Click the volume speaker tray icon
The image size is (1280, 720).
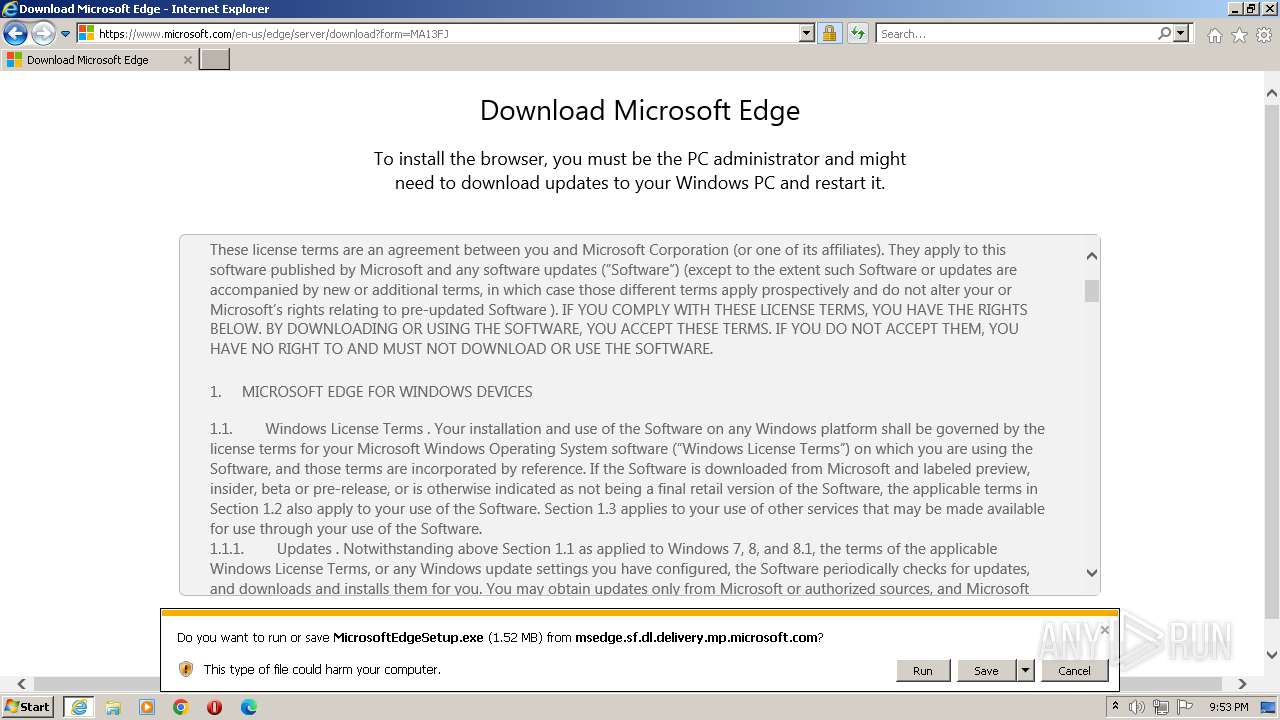pyautogui.click(x=1137, y=707)
